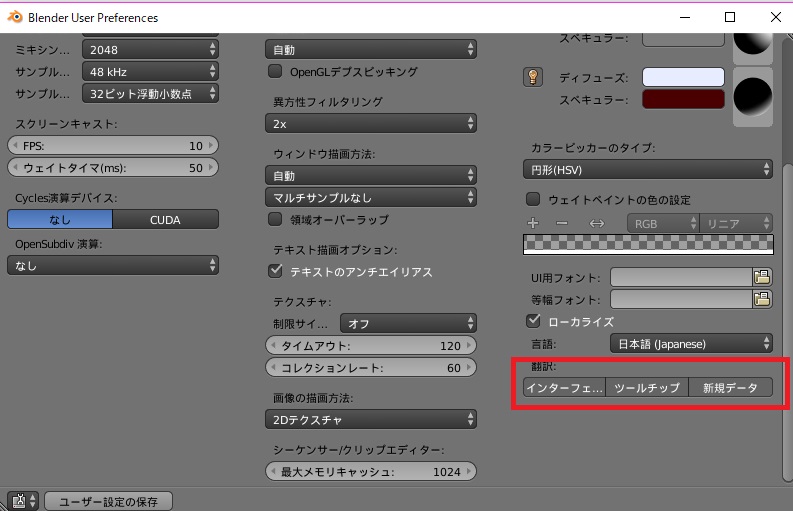
Task: Click the editor type selector arrows at bottom left
Action: (x=33, y=501)
